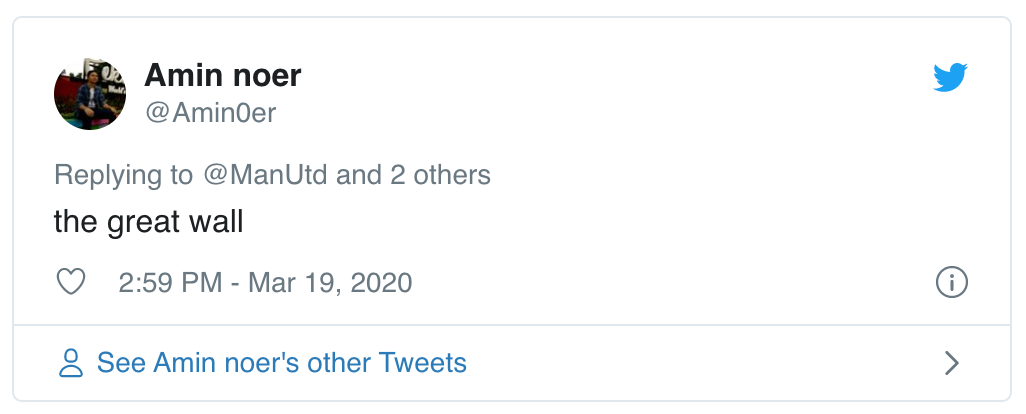The width and height of the screenshot is (1026, 414).
Task: Open the 2:59 PM timestamp link
Action: 170,282
